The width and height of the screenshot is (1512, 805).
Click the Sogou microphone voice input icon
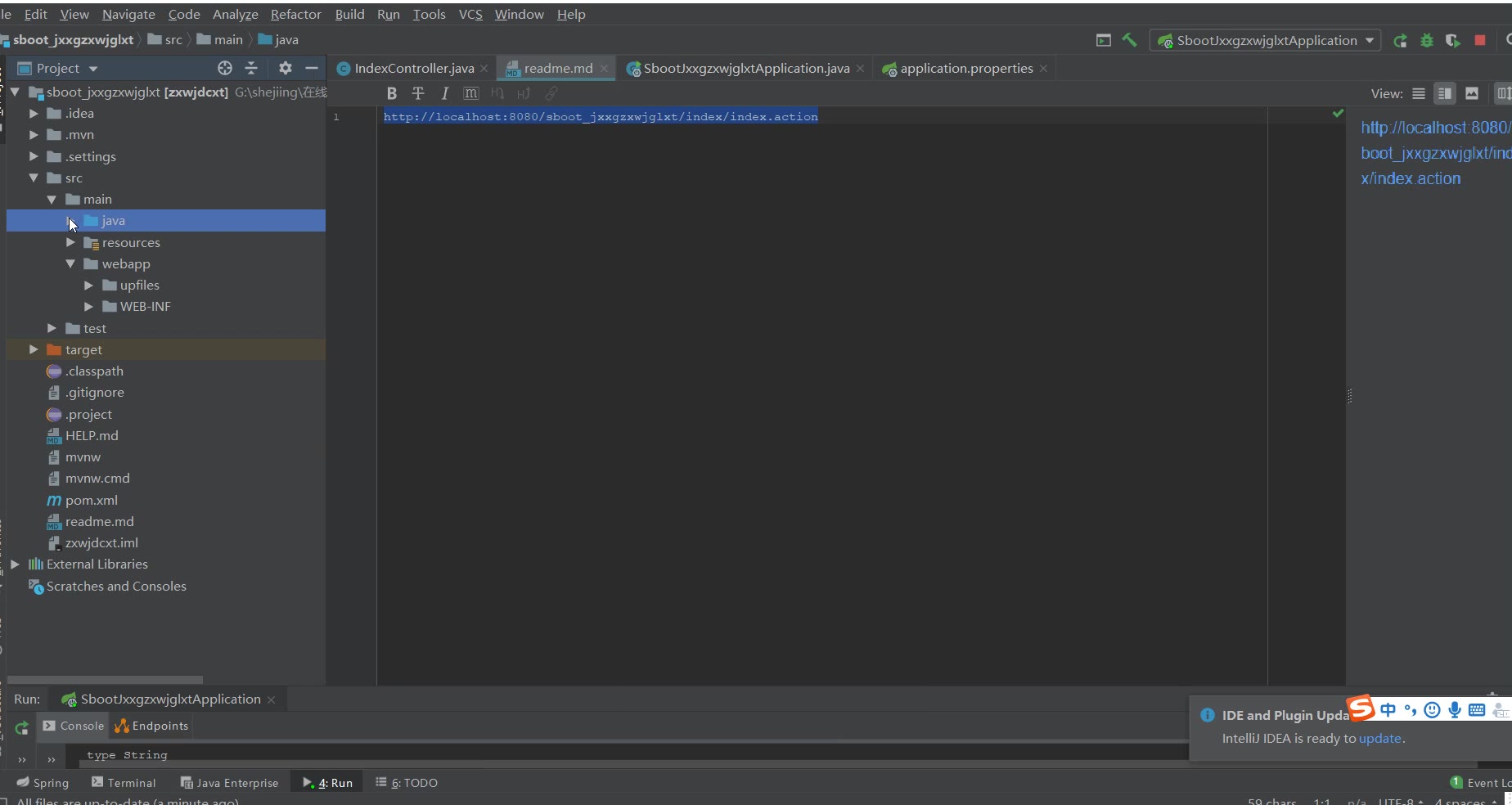click(1454, 710)
